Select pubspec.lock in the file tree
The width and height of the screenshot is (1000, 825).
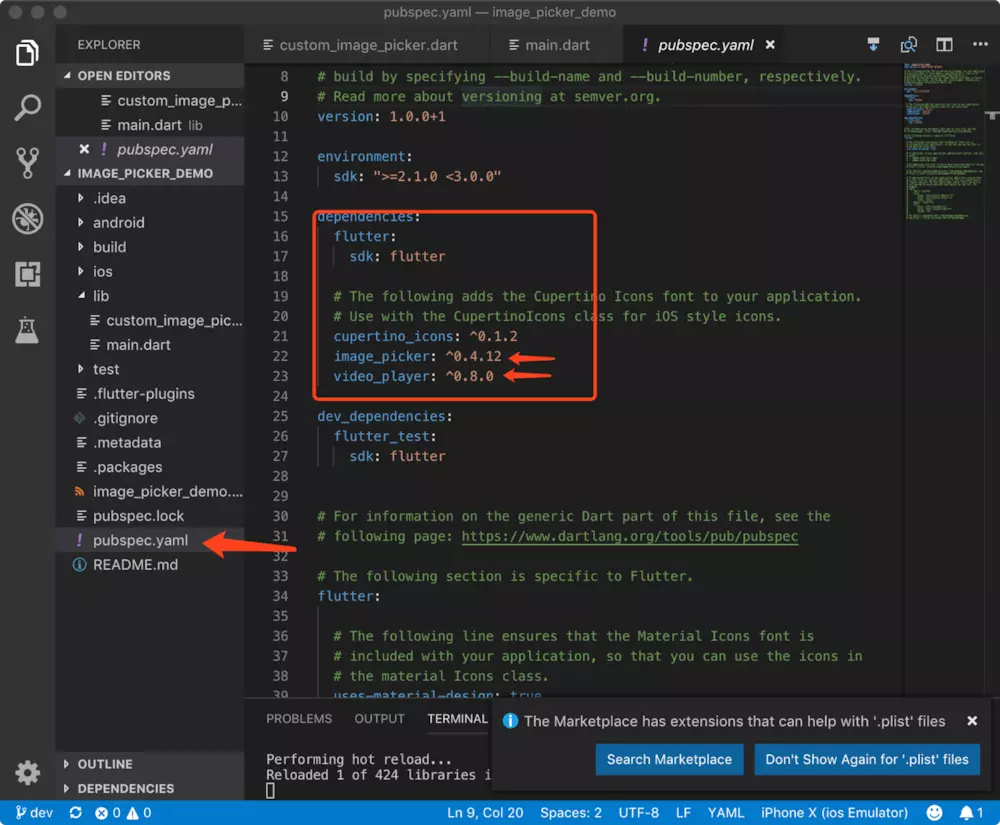coord(138,516)
